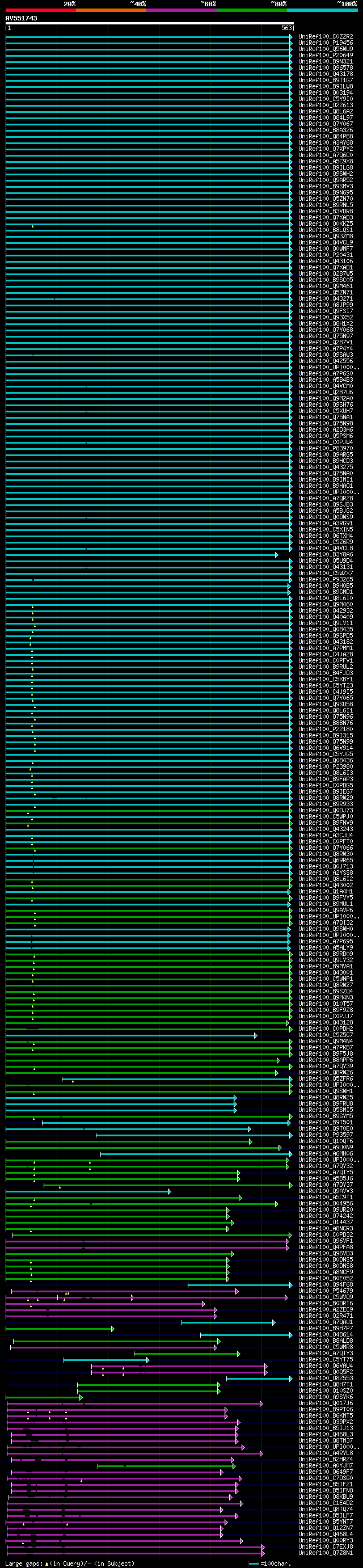Viewport: 363px width, 1568px height.
Task: Select the UniRef100_Q1A4H1 label
Action: pyautogui.click(x=326, y=891)
